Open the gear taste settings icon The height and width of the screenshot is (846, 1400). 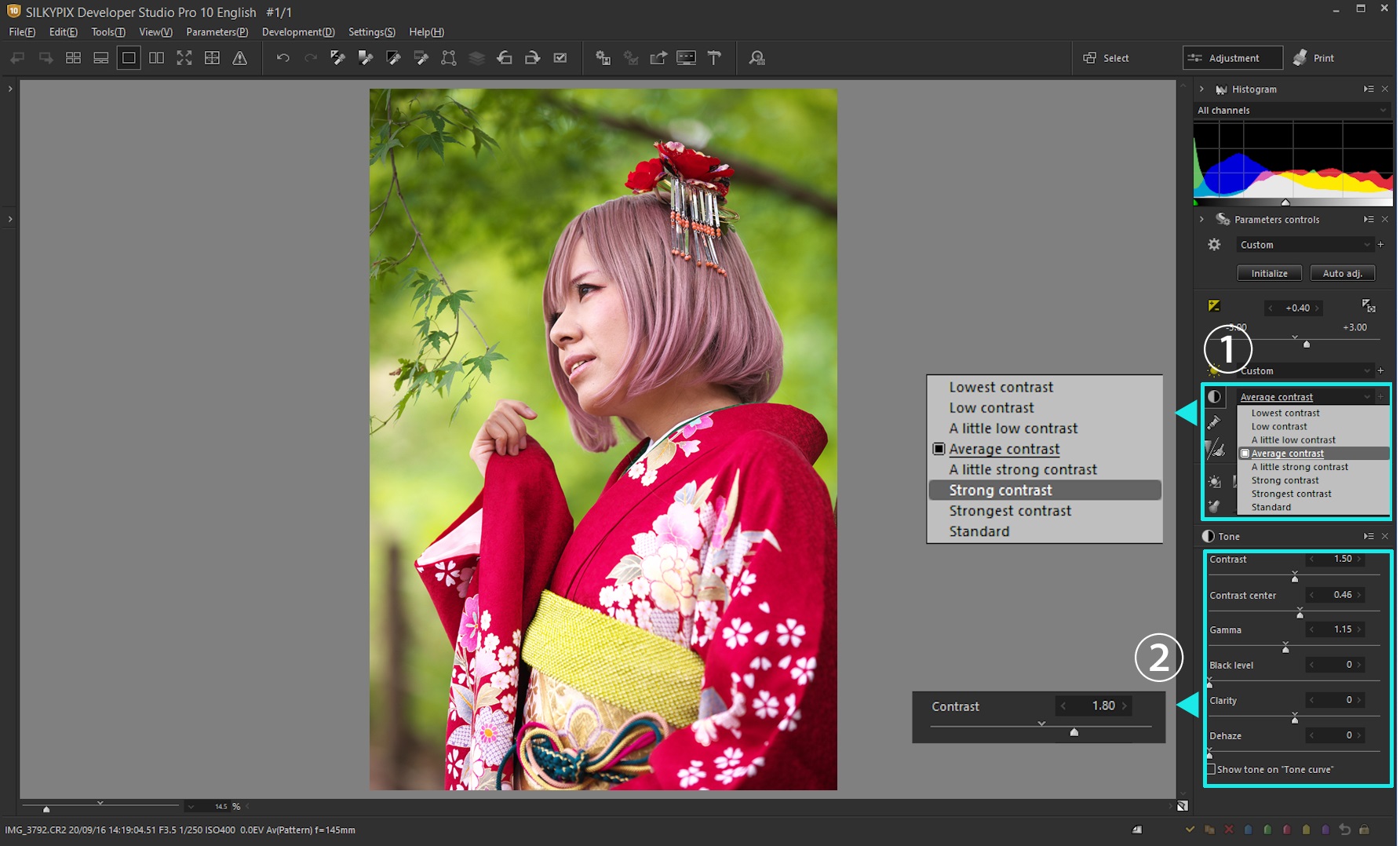pyautogui.click(x=1214, y=245)
